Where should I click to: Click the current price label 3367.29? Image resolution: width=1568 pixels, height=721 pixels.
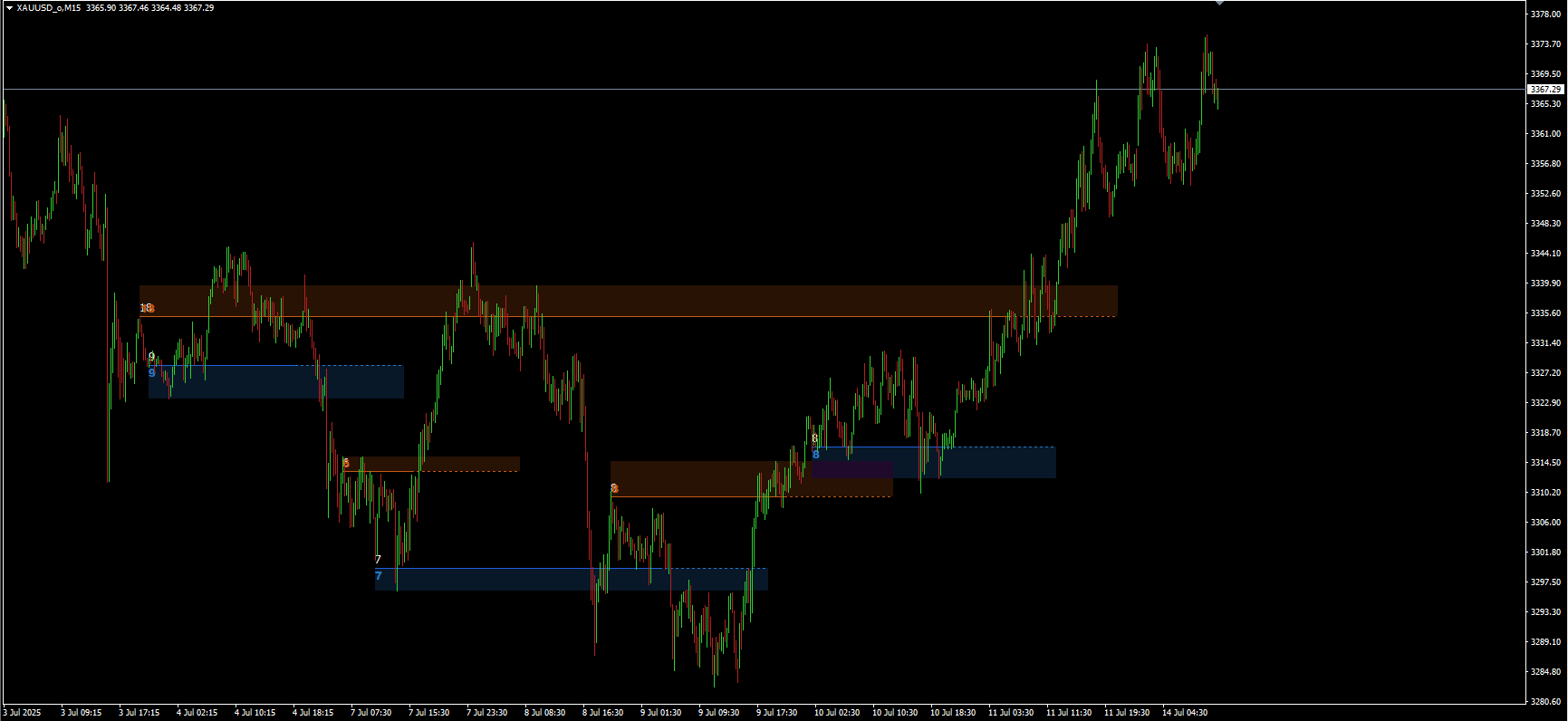pos(1545,89)
